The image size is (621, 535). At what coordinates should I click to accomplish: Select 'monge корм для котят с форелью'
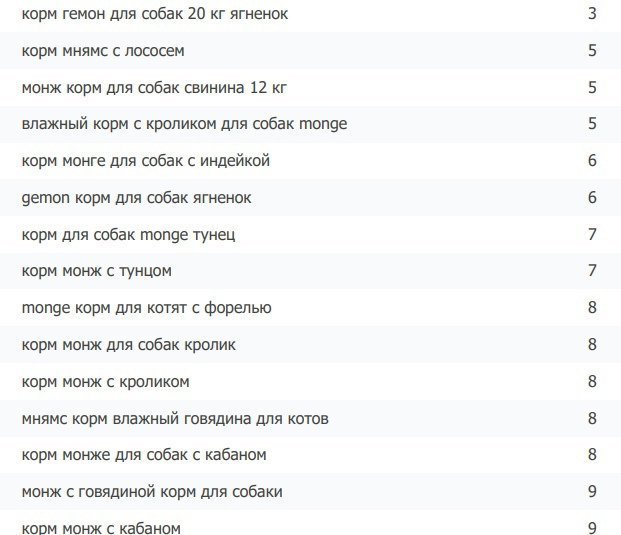147,308
